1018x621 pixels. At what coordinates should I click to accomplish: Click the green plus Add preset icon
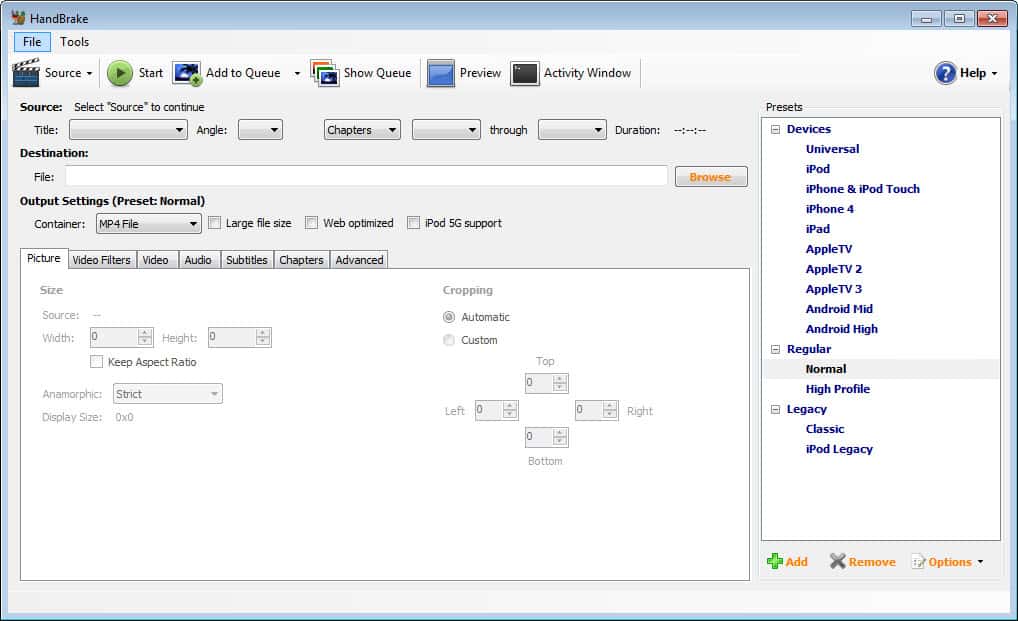point(775,561)
